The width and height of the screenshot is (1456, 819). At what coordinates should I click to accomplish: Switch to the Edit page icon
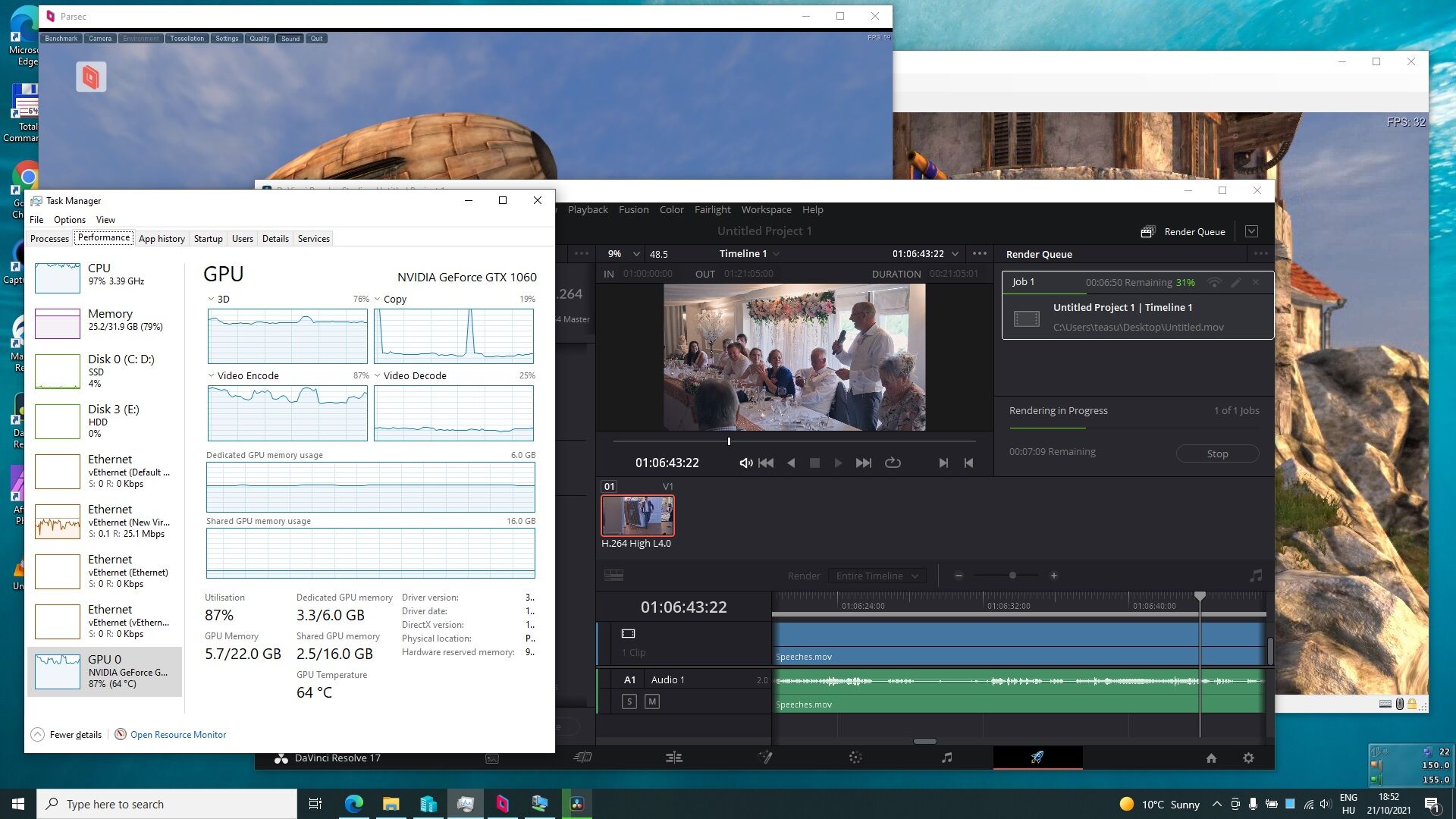pyautogui.click(x=673, y=758)
